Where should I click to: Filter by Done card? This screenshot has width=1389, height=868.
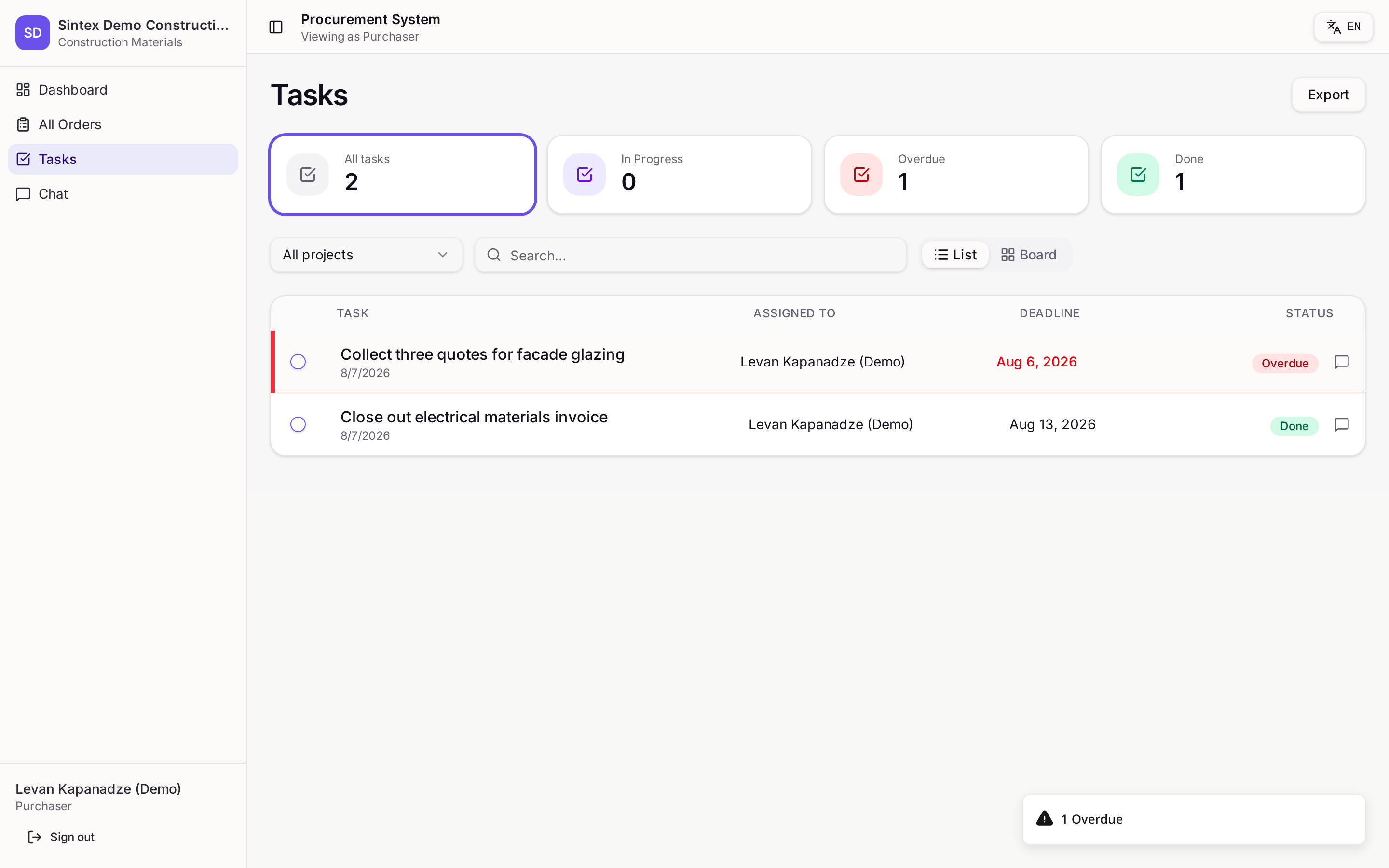pyautogui.click(x=1233, y=175)
